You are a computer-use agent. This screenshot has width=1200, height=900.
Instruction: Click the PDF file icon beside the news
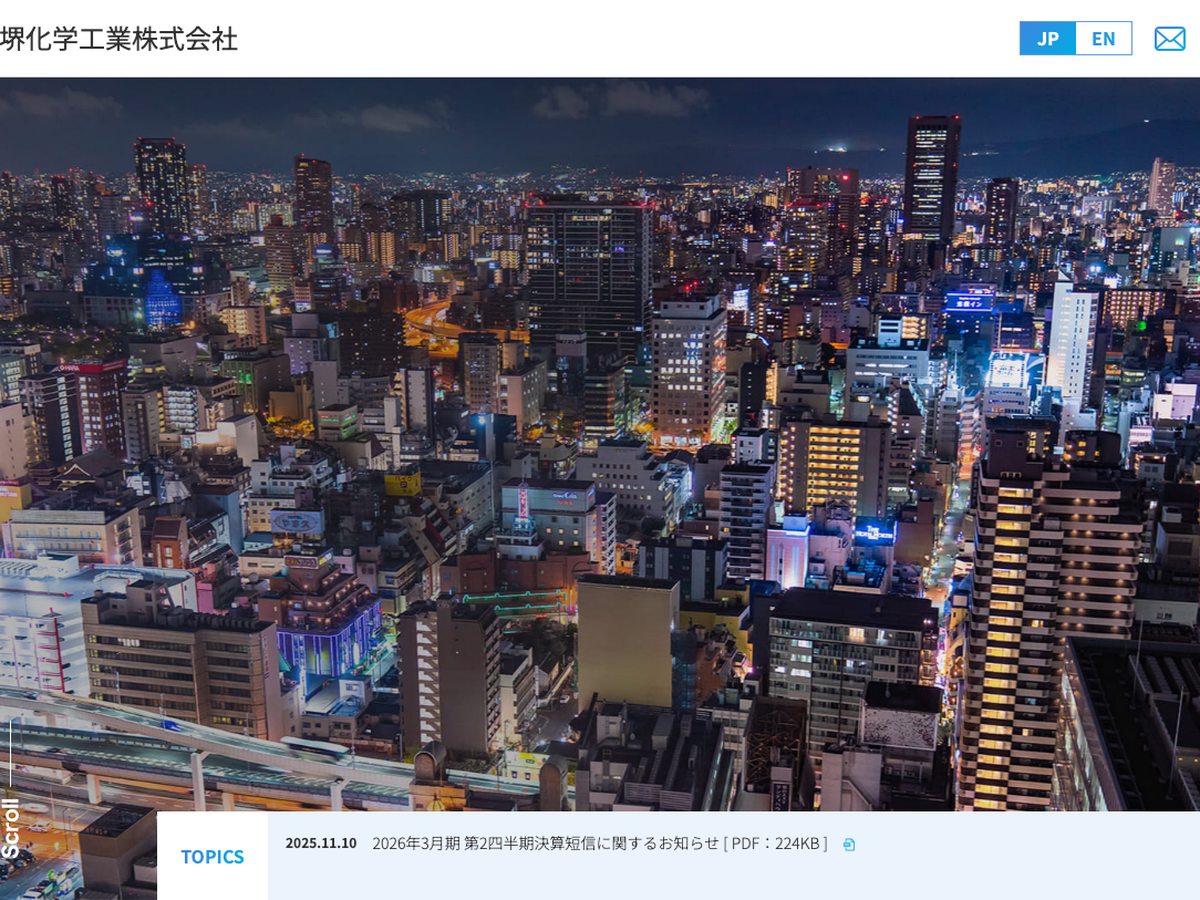point(849,845)
